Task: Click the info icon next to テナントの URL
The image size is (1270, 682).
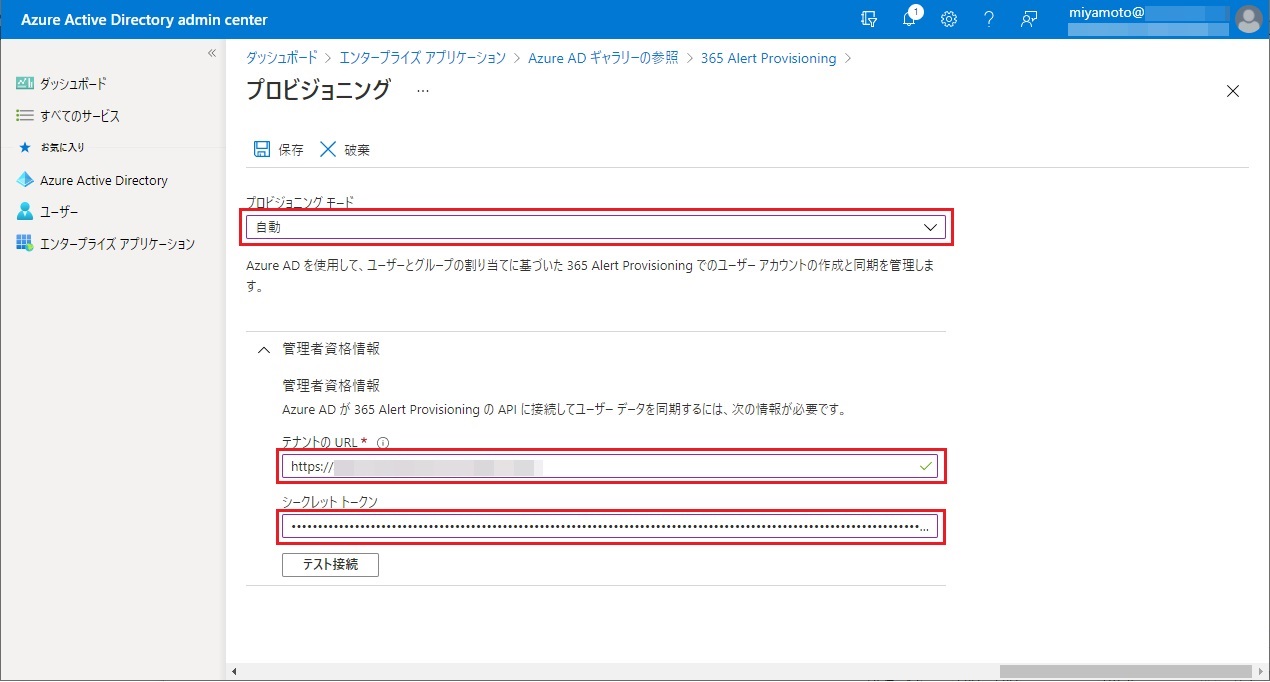Action: pyautogui.click(x=383, y=442)
